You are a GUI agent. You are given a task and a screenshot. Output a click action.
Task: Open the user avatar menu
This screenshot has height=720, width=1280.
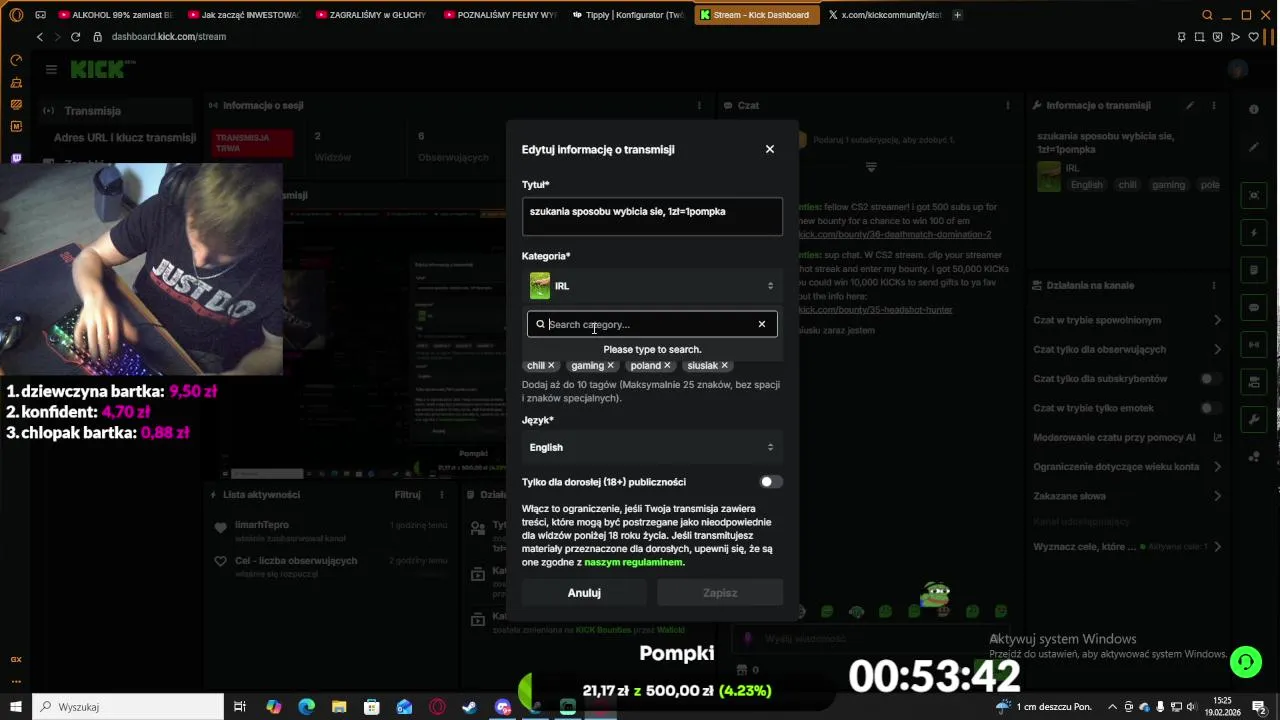tap(1238, 69)
